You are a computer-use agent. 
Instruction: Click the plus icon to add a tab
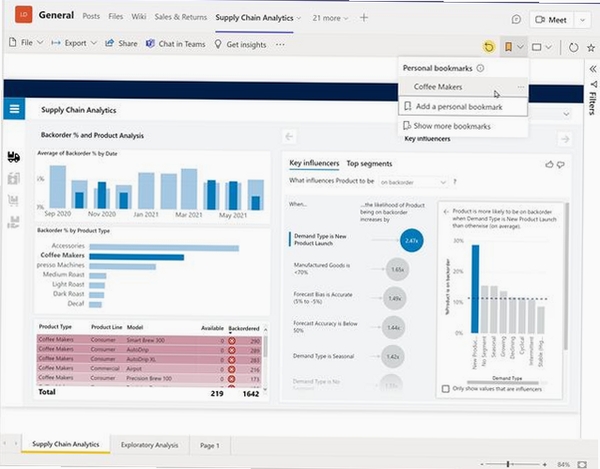click(364, 17)
